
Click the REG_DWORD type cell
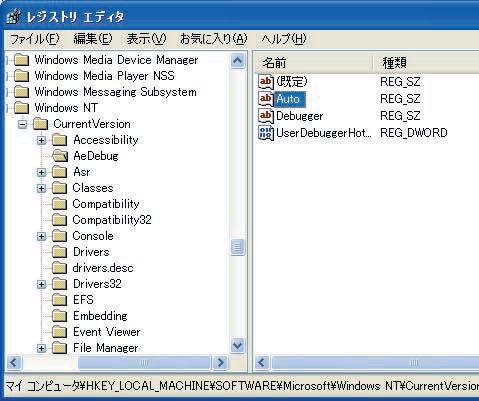414,133
